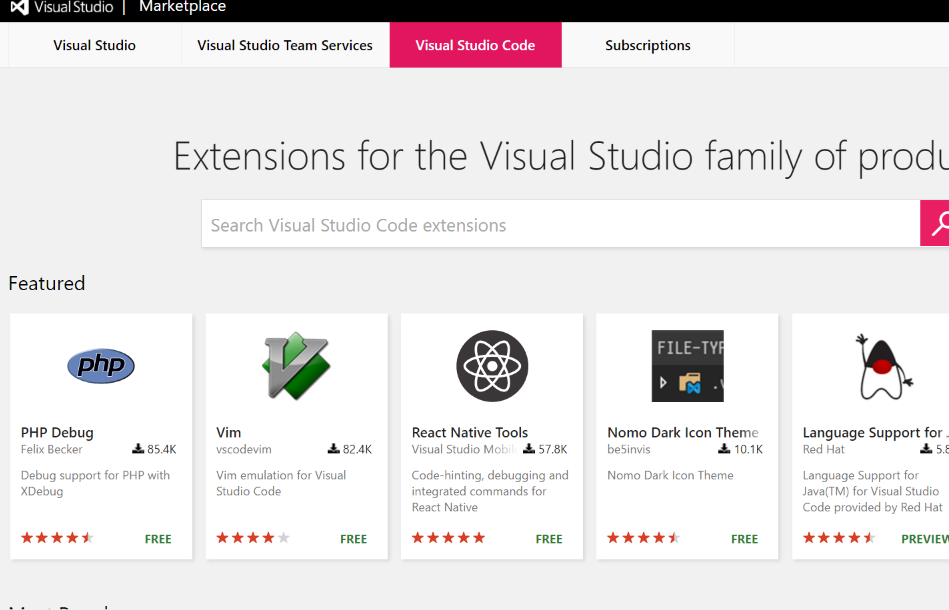Click the 'Nomo Dark Icon Theme' description text
The width and height of the screenshot is (949, 610).
click(x=670, y=475)
